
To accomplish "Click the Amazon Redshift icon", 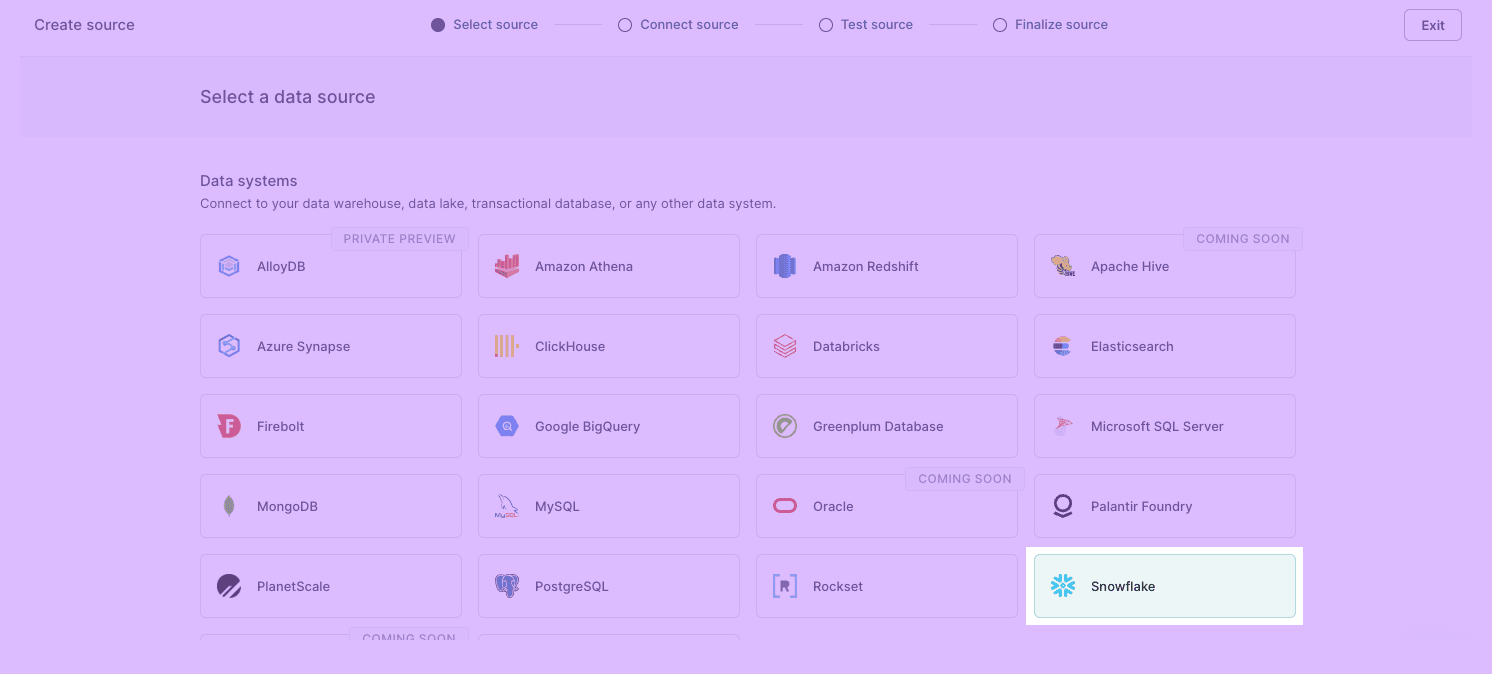I will [784, 266].
